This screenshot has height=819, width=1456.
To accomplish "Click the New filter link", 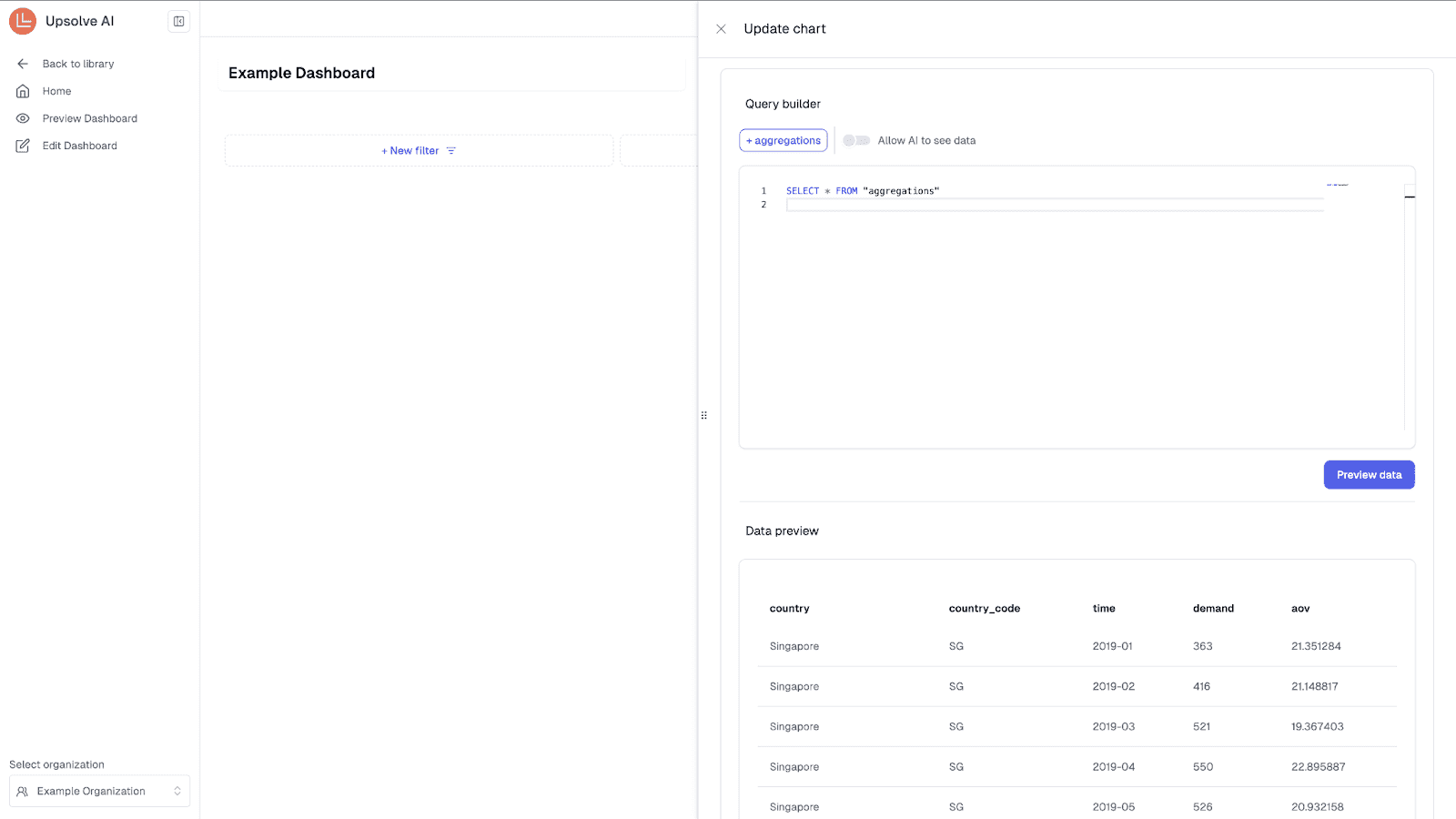I will [x=409, y=150].
